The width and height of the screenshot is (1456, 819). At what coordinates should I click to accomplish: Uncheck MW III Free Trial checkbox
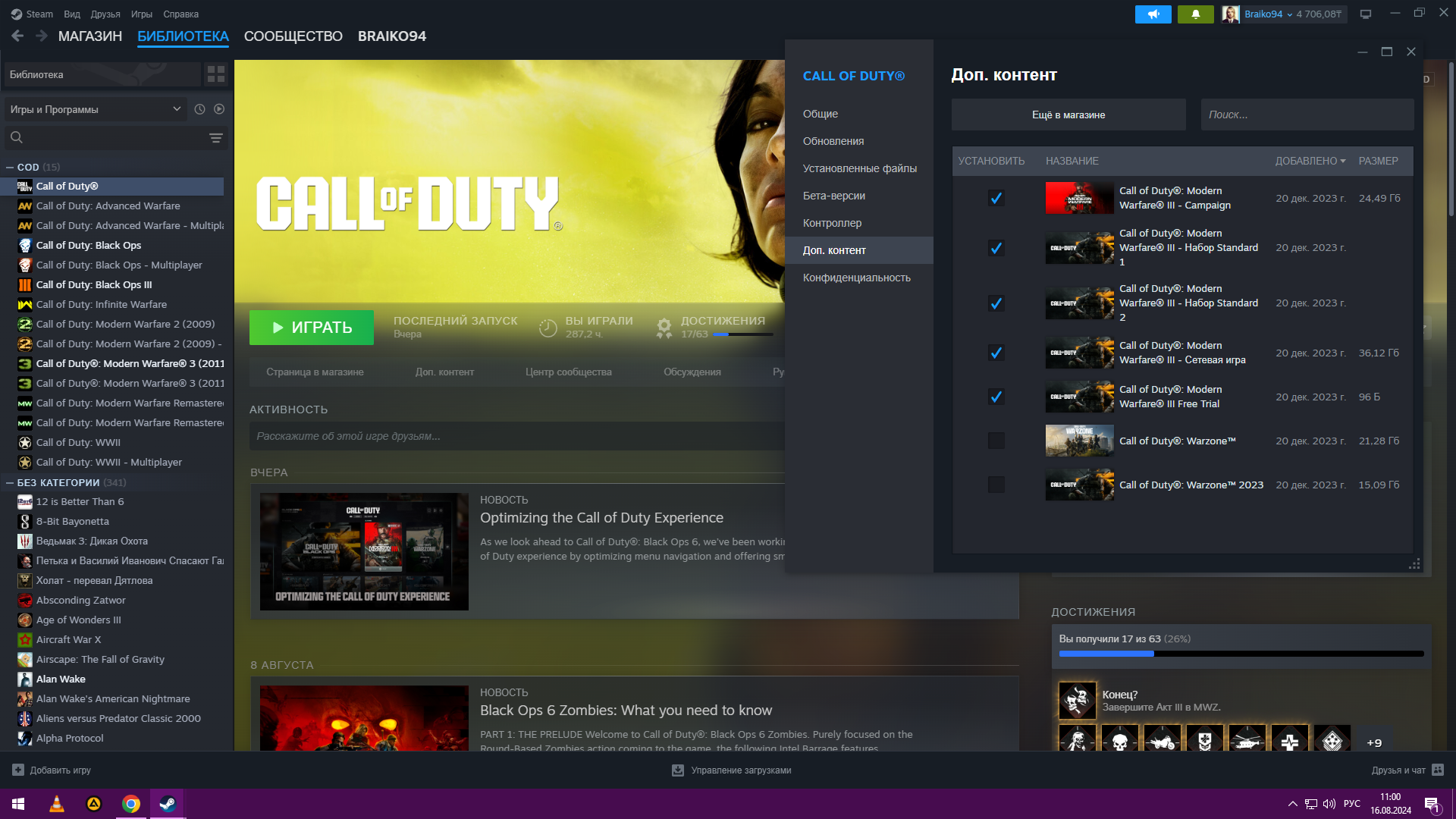(x=996, y=397)
